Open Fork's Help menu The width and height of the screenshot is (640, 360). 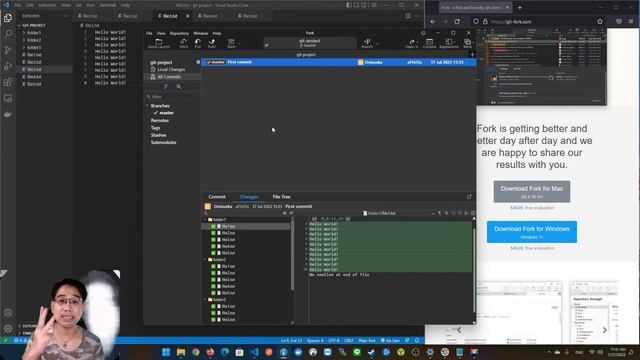pyautogui.click(x=217, y=33)
